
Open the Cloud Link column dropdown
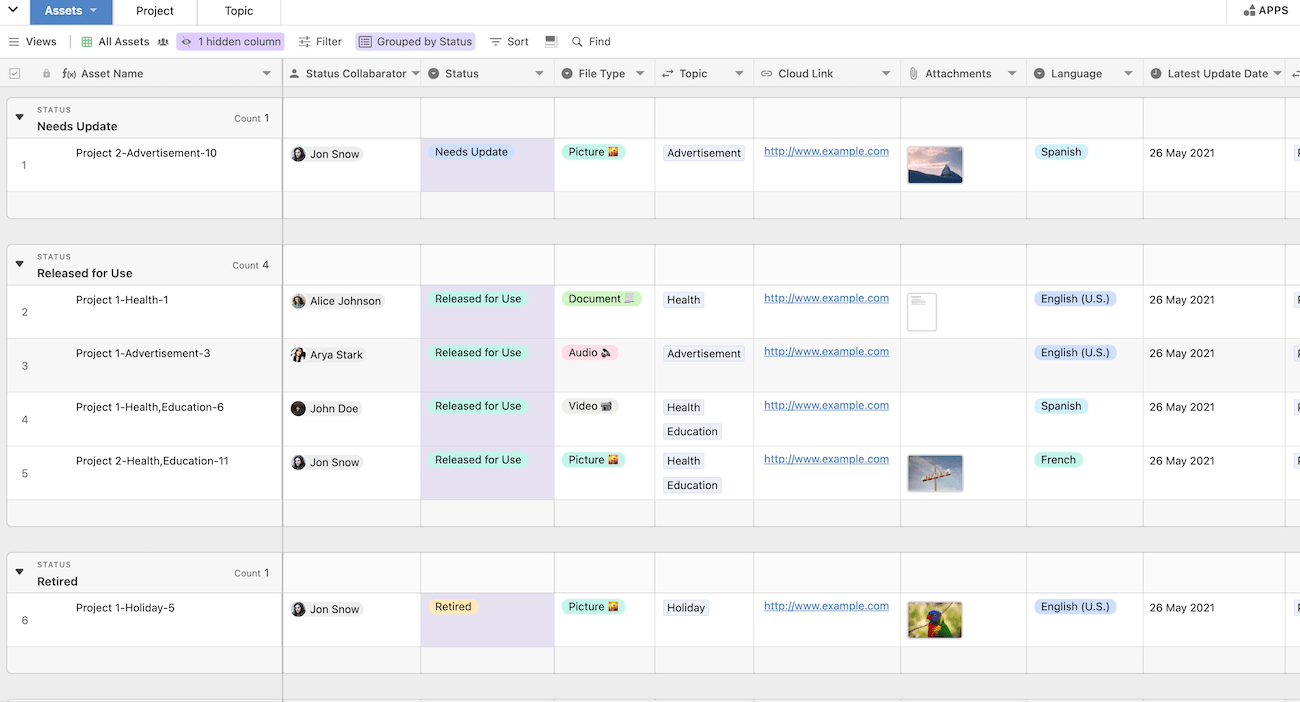[x=886, y=74]
